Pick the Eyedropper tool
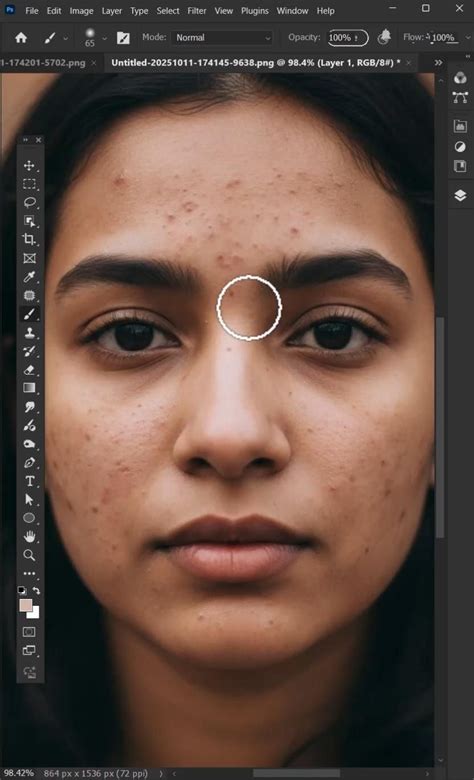The image size is (474, 780). pyautogui.click(x=29, y=277)
